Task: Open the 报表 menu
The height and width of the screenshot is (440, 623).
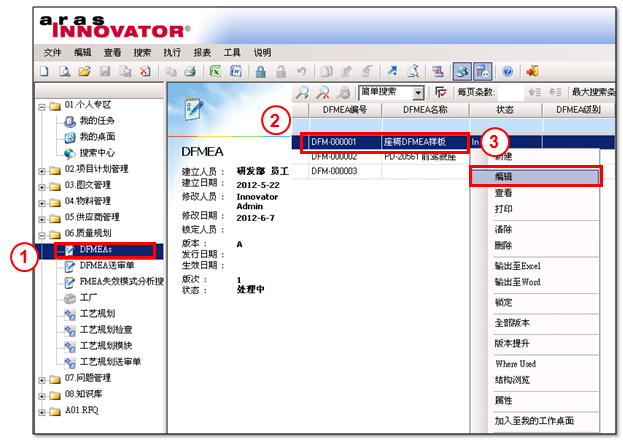Action: coord(202,52)
